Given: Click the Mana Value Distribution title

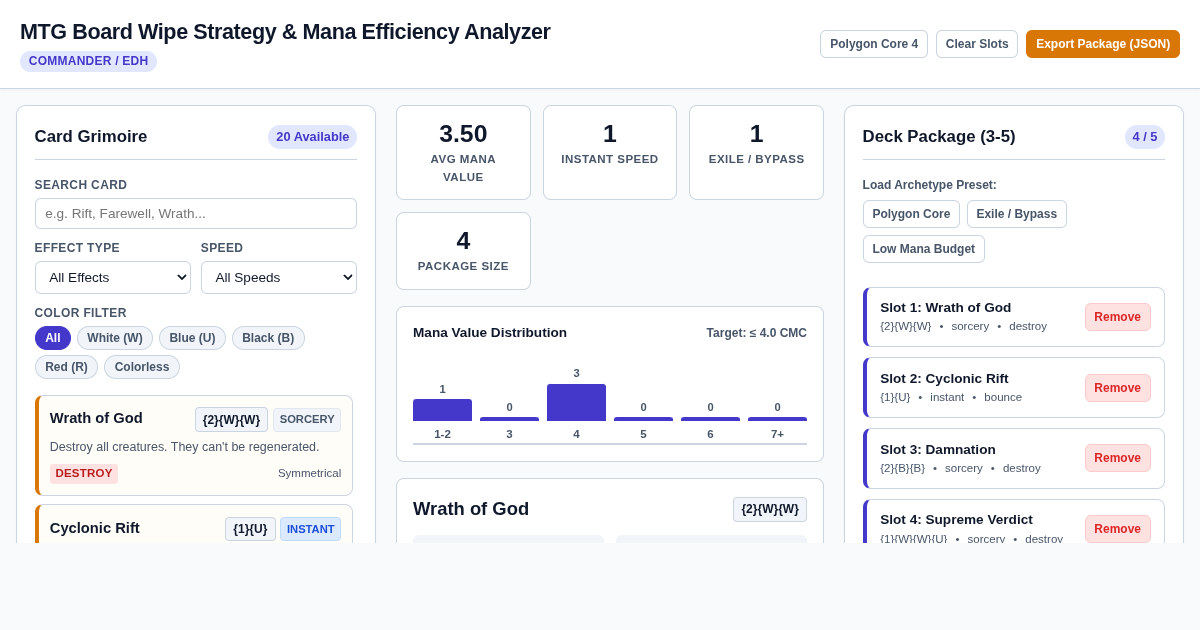Looking at the screenshot, I should click(x=490, y=333).
